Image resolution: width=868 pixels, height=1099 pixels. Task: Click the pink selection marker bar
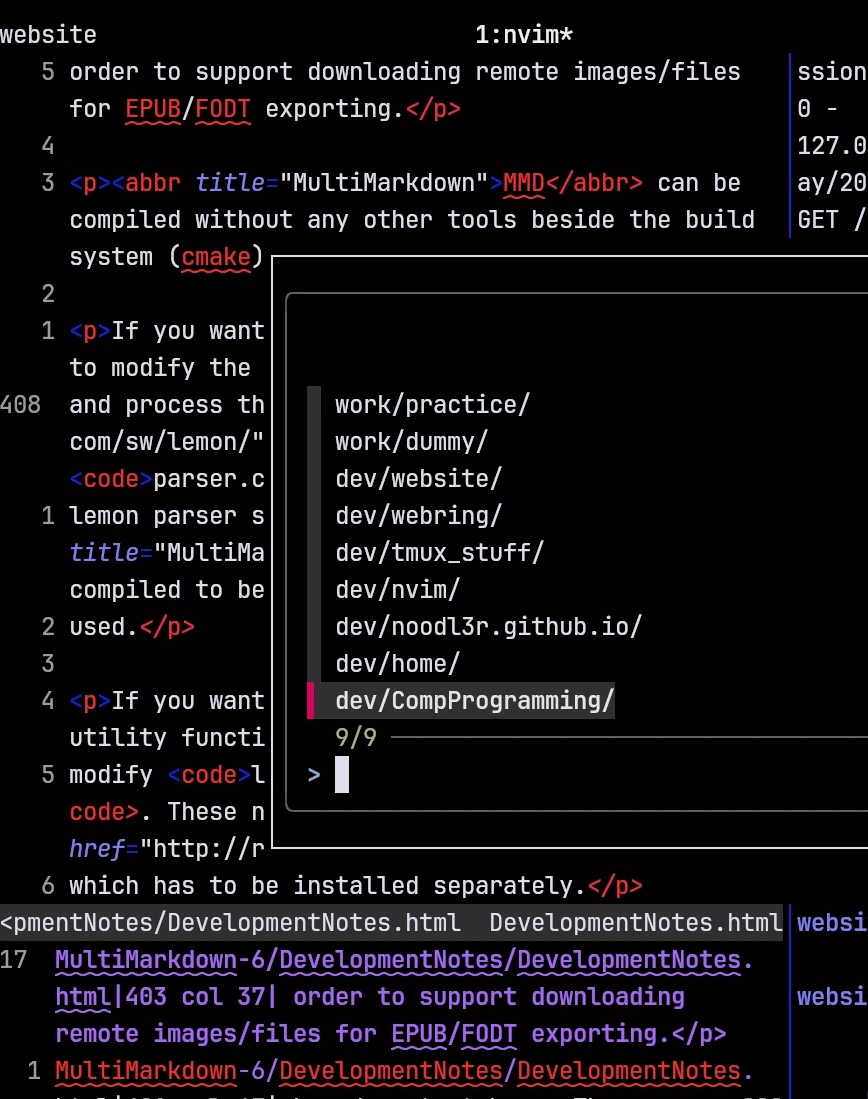[x=311, y=701]
